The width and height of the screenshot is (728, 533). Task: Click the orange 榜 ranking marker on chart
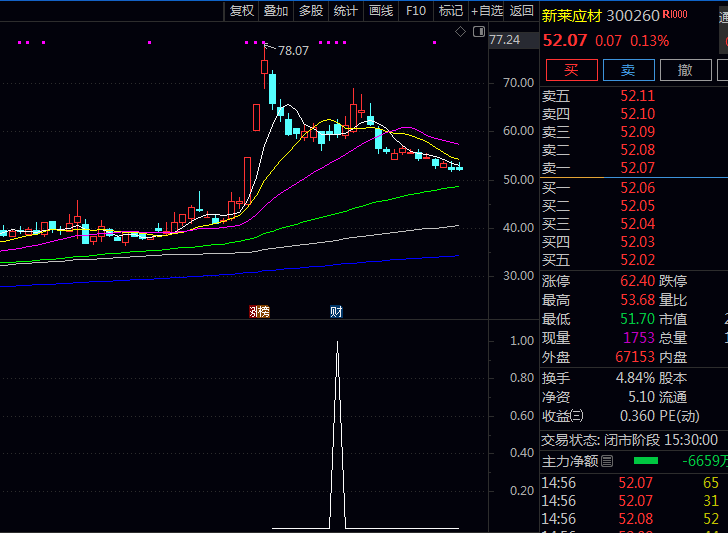point(263,312)
